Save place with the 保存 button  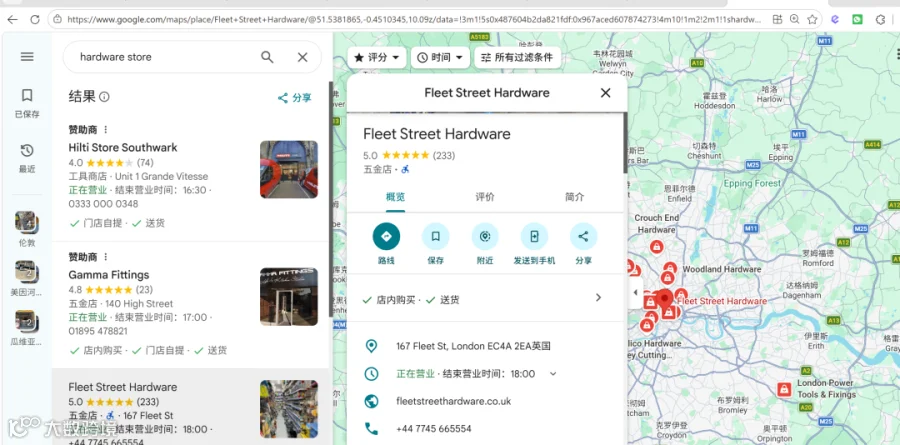(436, 237)
